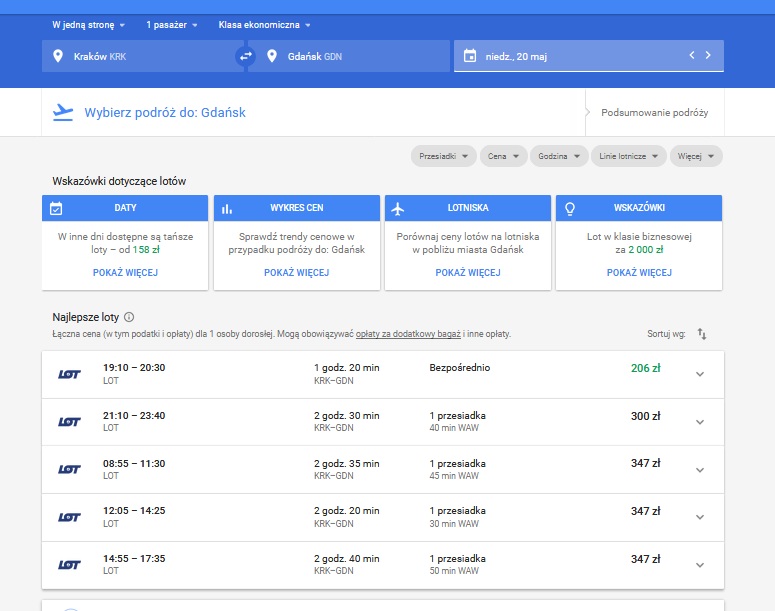
Task: Click the lightbulb icon on WSKAZÓWKI card
Action: pos(570,209)
